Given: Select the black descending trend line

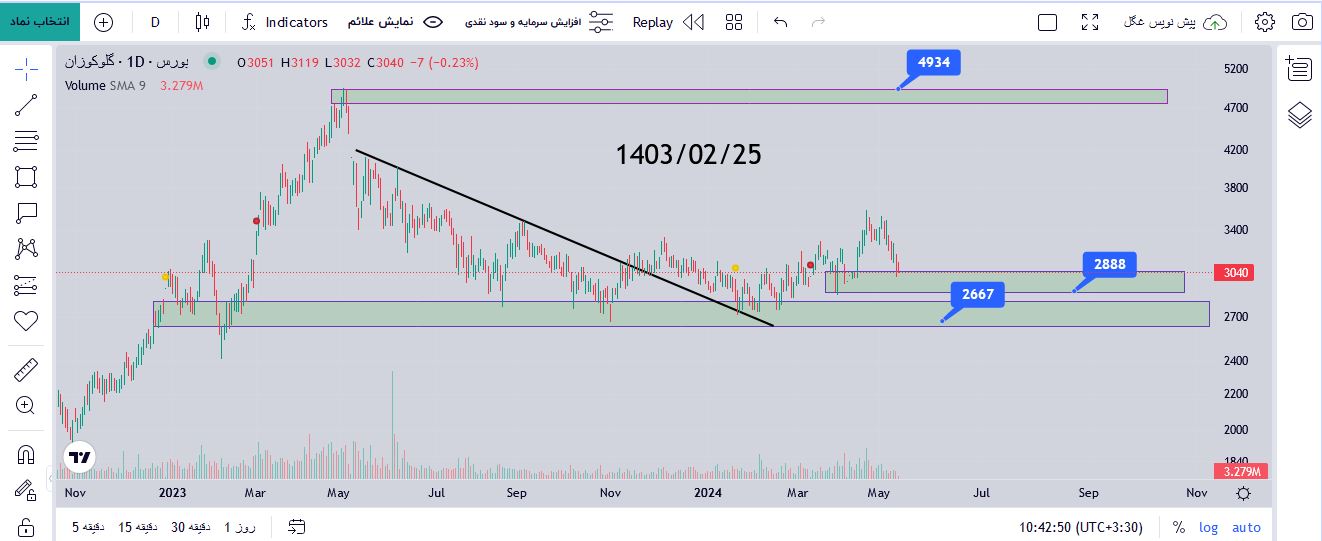Looking at the screenshot, I should pyautogui.click(x=563, y=237).
